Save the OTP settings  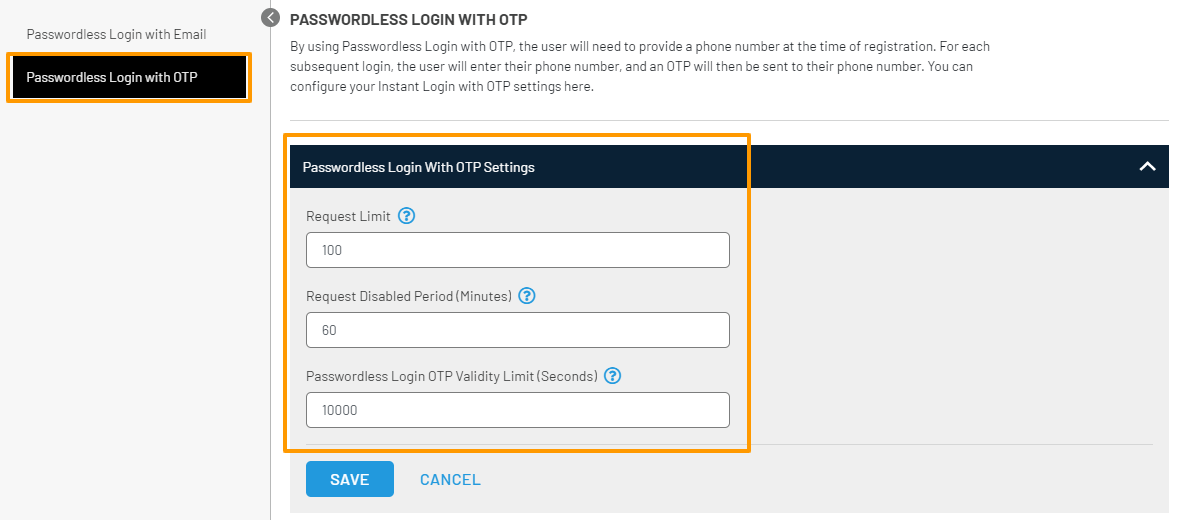click(x=349, y=479)
